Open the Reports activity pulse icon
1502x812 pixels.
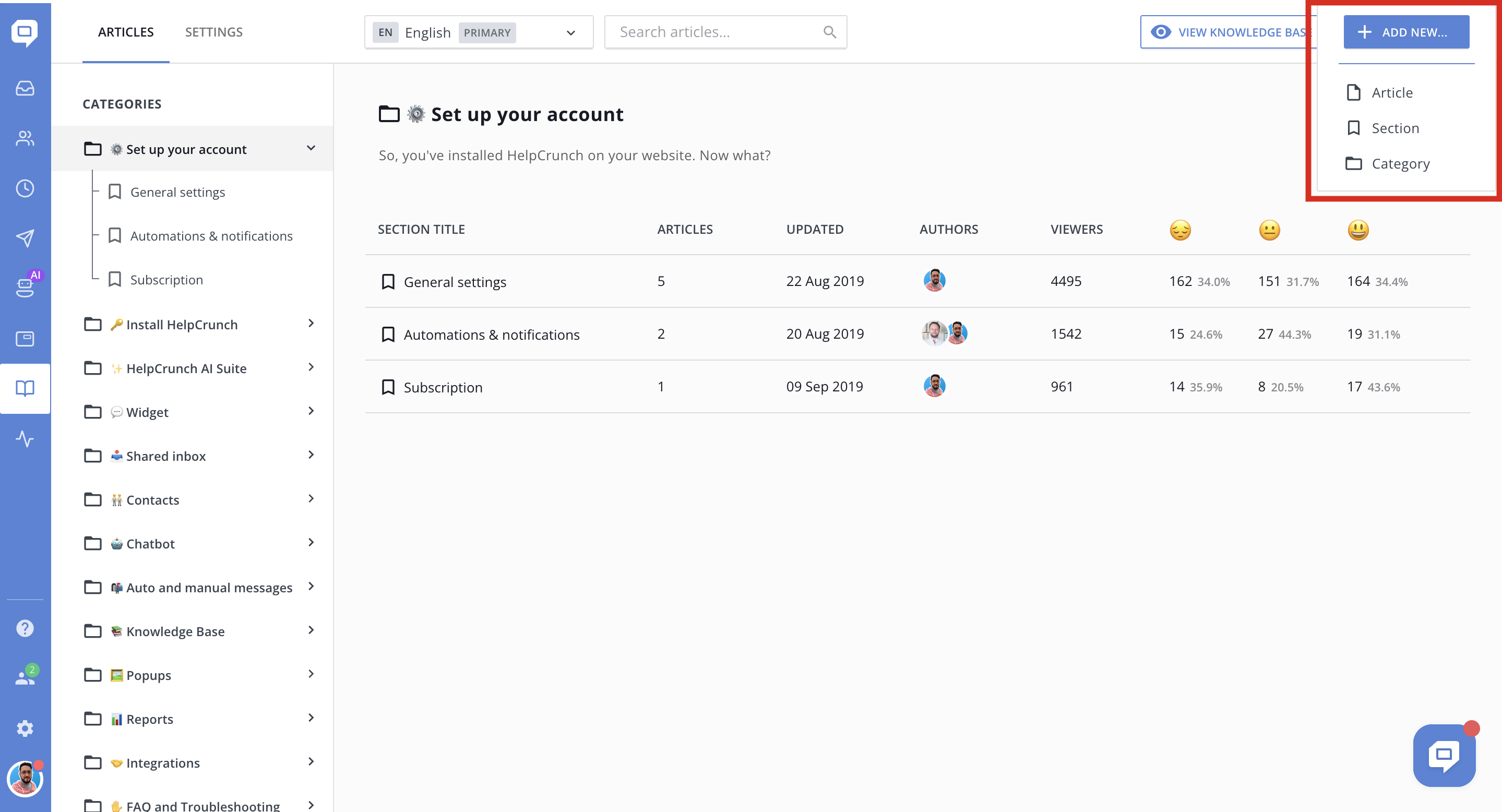[x=25, y=438]
